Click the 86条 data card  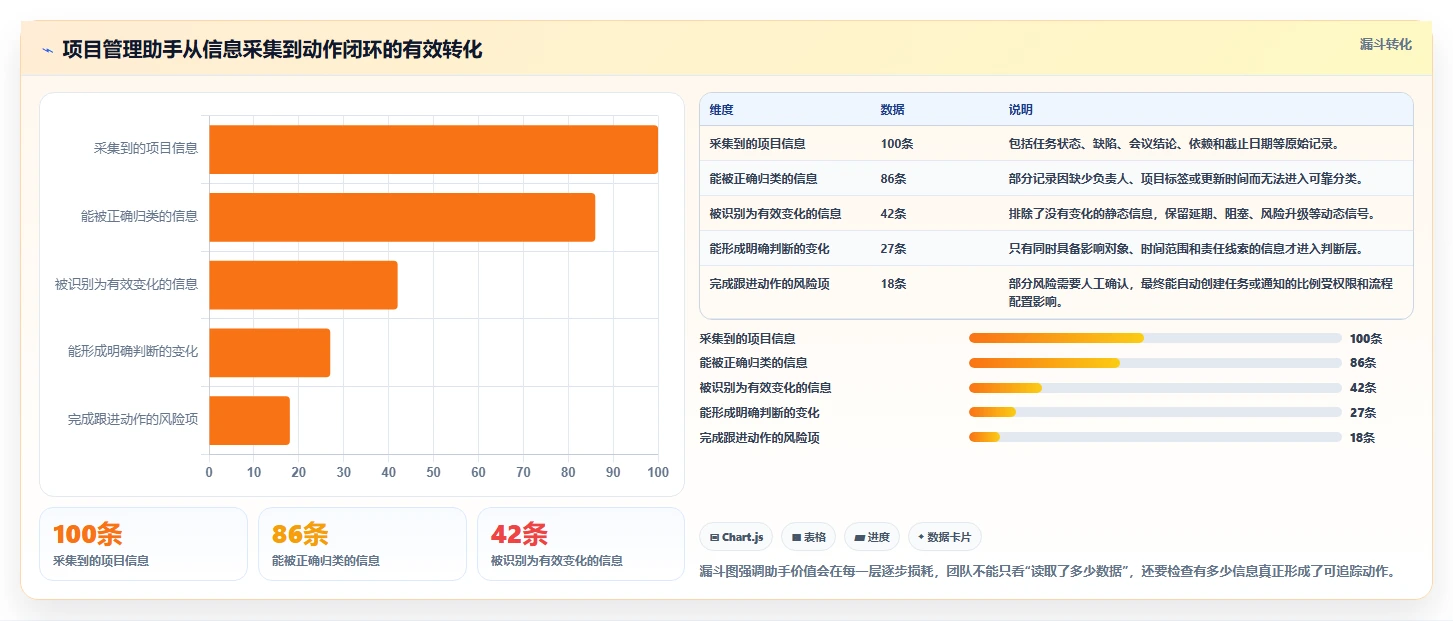tap(362, 544)
